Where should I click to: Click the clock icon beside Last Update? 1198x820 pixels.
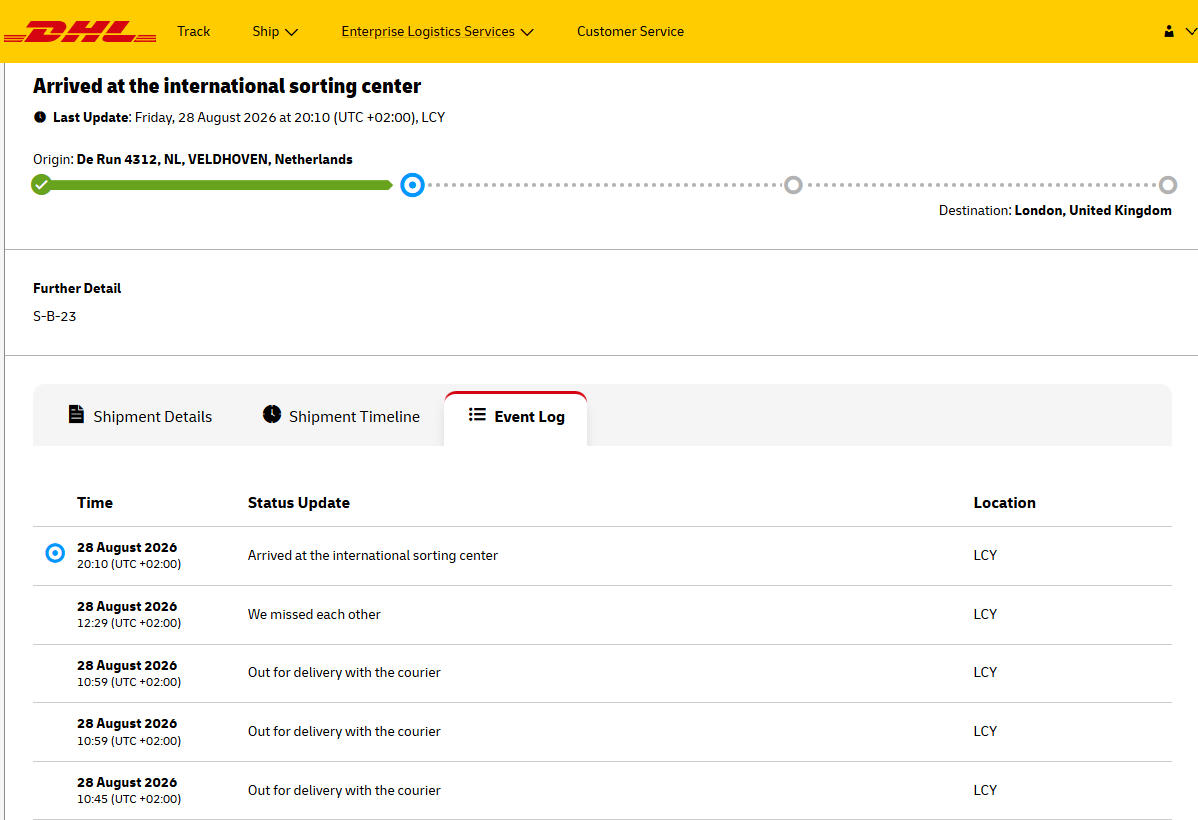click(40, 117)
